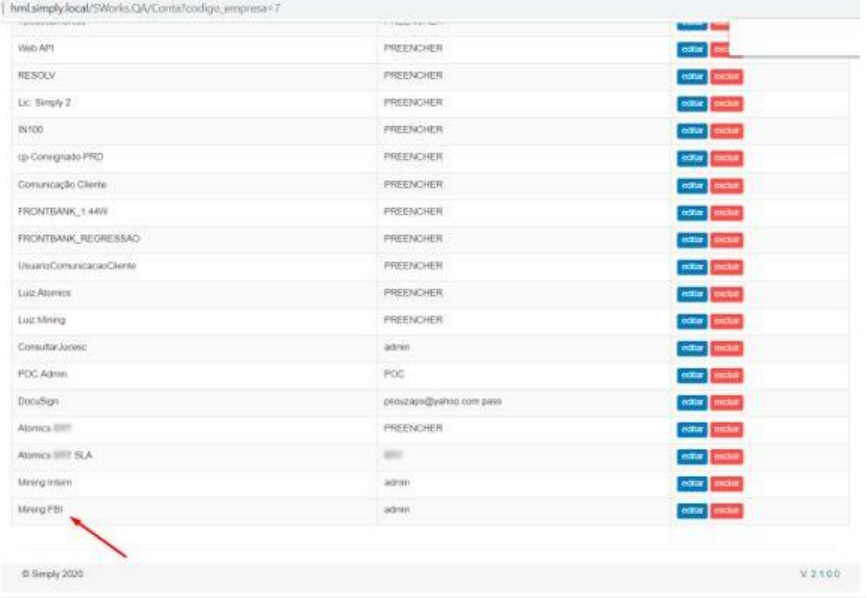Edit the ConsultarJucesc account
This screenshot has height=598, width=867.
pyautogui.click(x=692, y=348)
